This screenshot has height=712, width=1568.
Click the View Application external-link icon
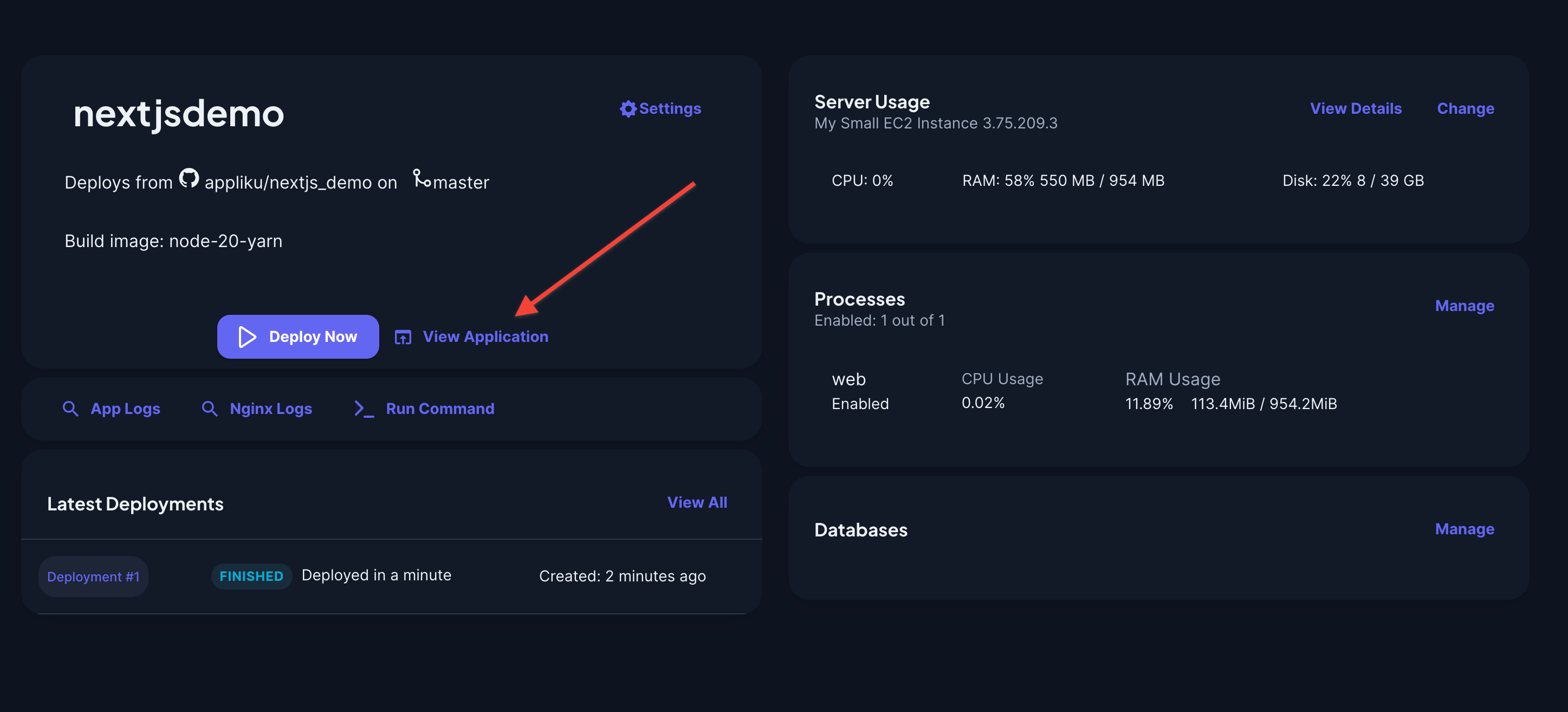[x=403, y=337]
